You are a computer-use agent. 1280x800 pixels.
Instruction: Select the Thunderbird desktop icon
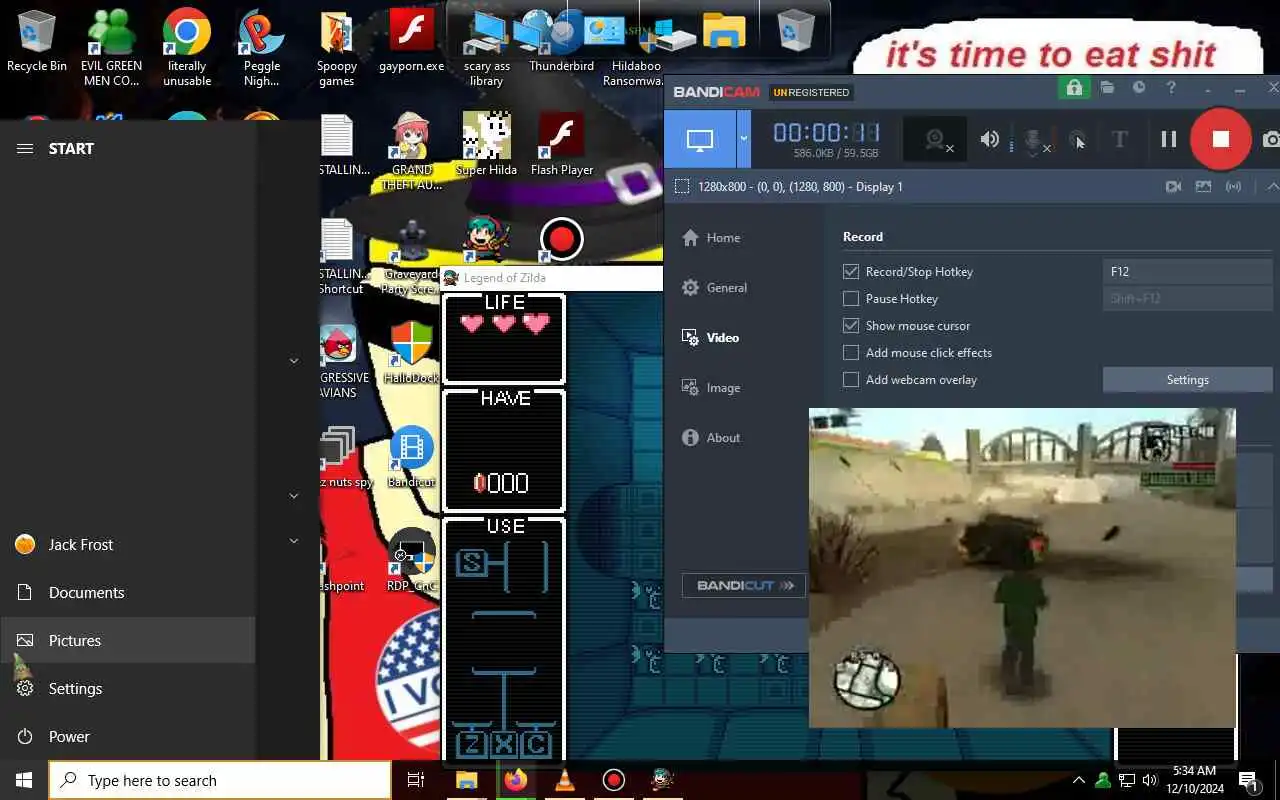pyautogui.click(x=562, y=42)
